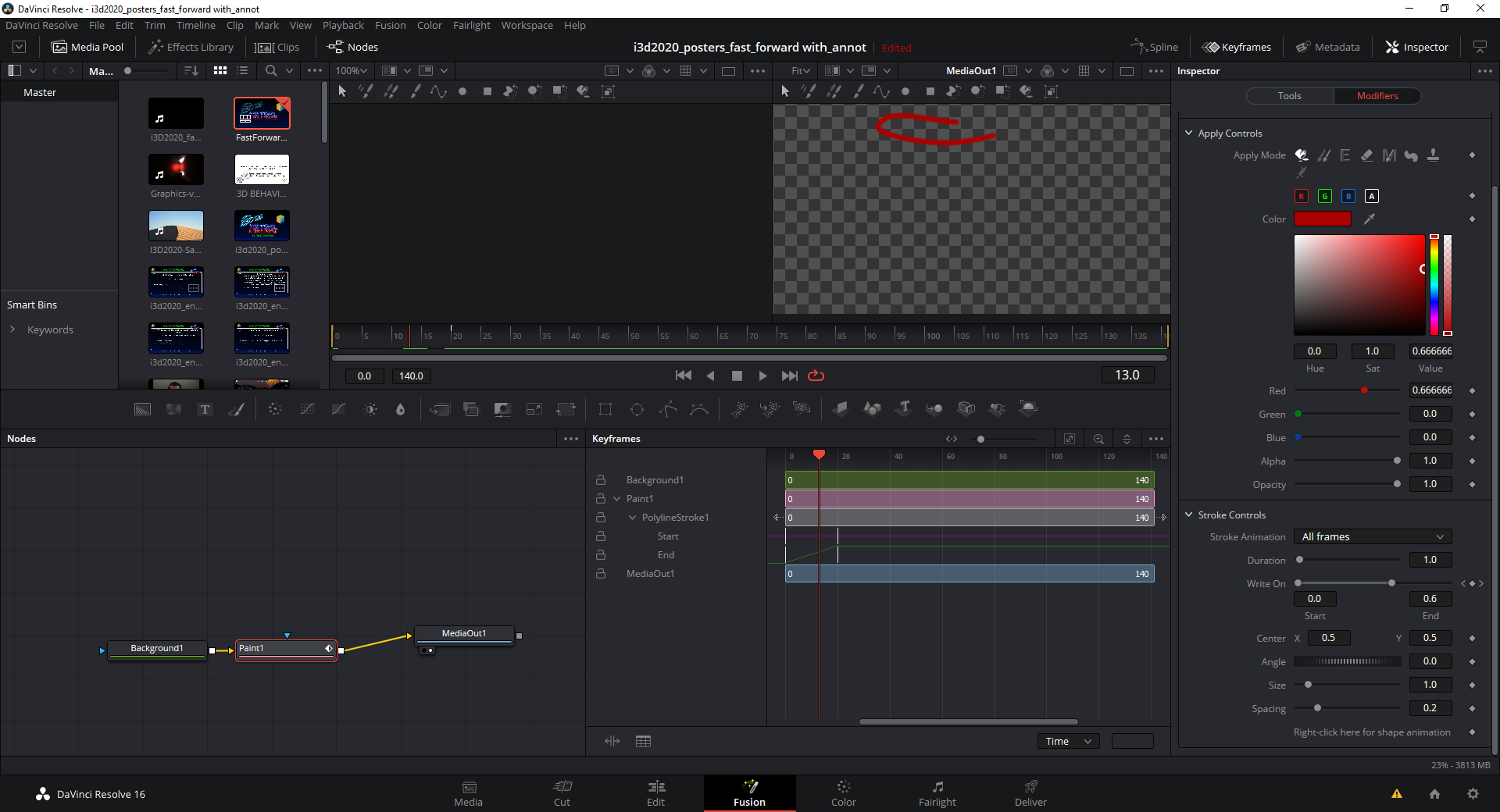Viewport: 1500px width, 812px height.
Task: Open the Spline editor
Action: [1155, 47]
